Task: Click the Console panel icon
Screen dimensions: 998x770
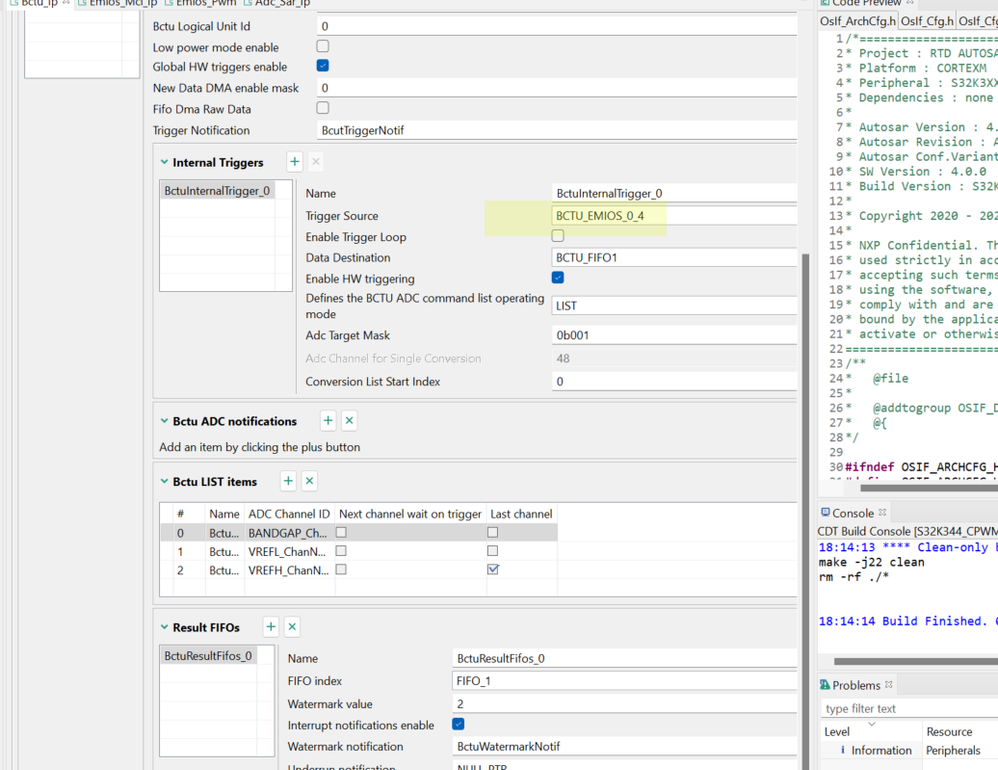Action: [825, 512]
